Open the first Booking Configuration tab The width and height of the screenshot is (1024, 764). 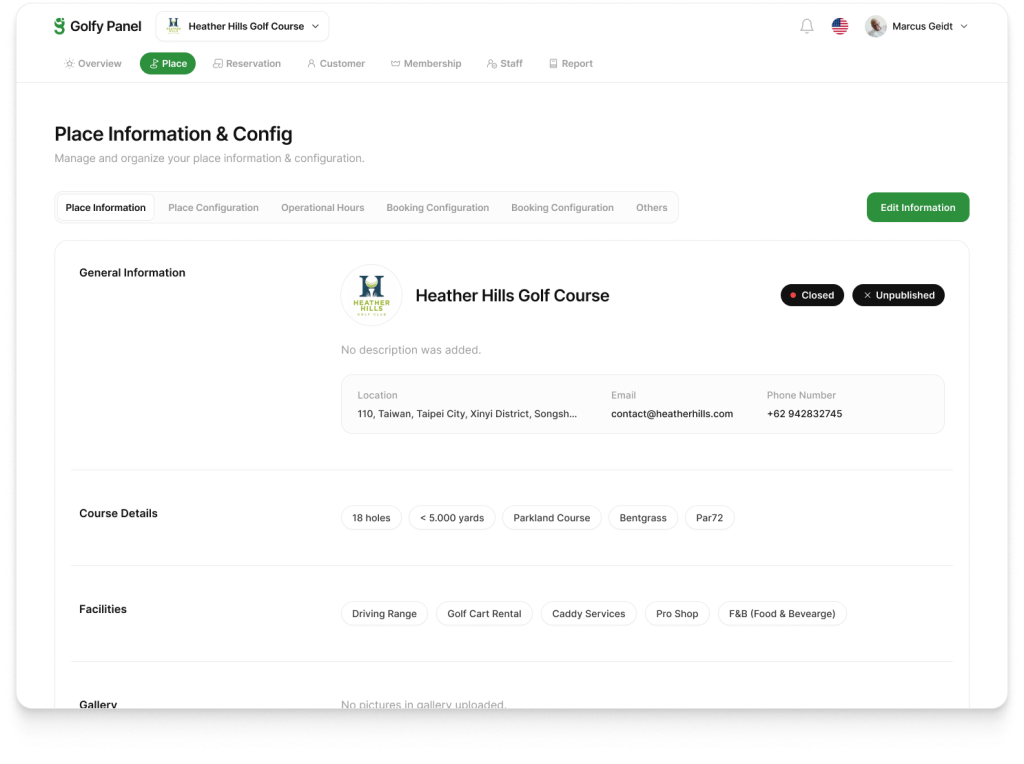(438, 208)
